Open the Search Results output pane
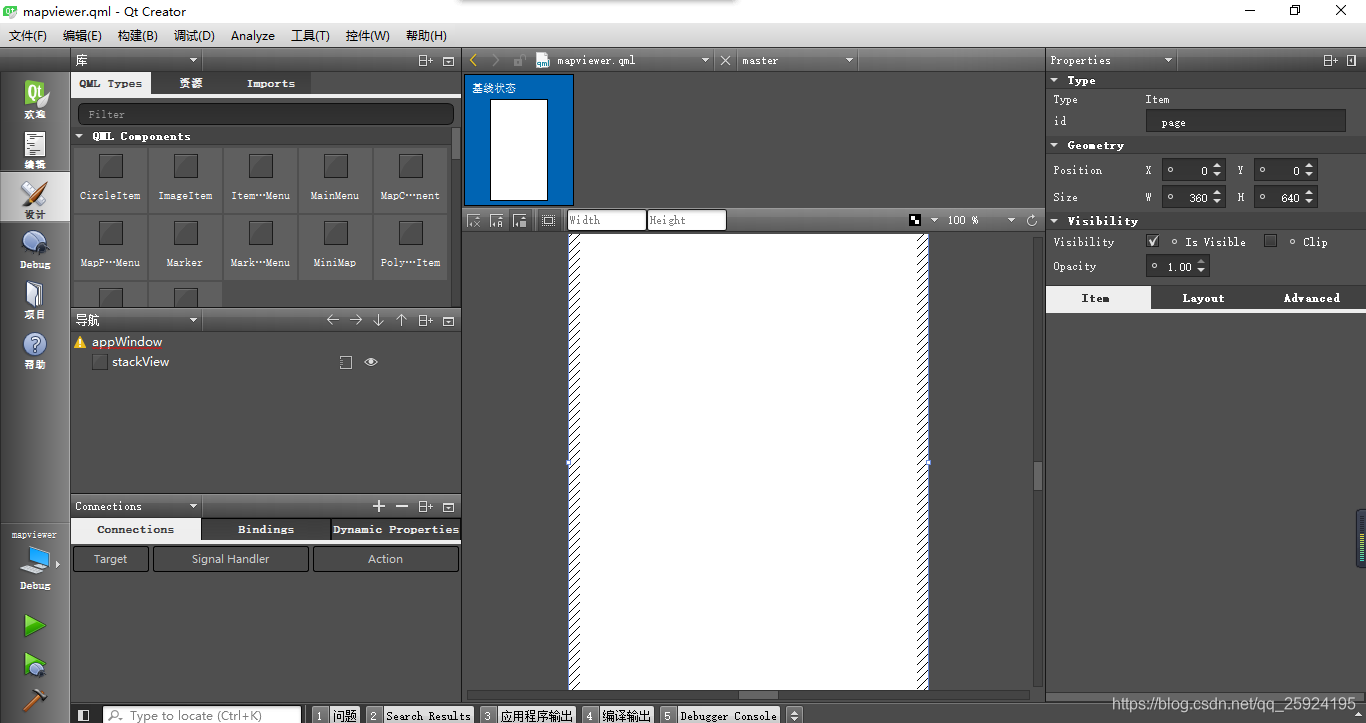This screenshot has width=1366, height=723. [x=419, y=715]
